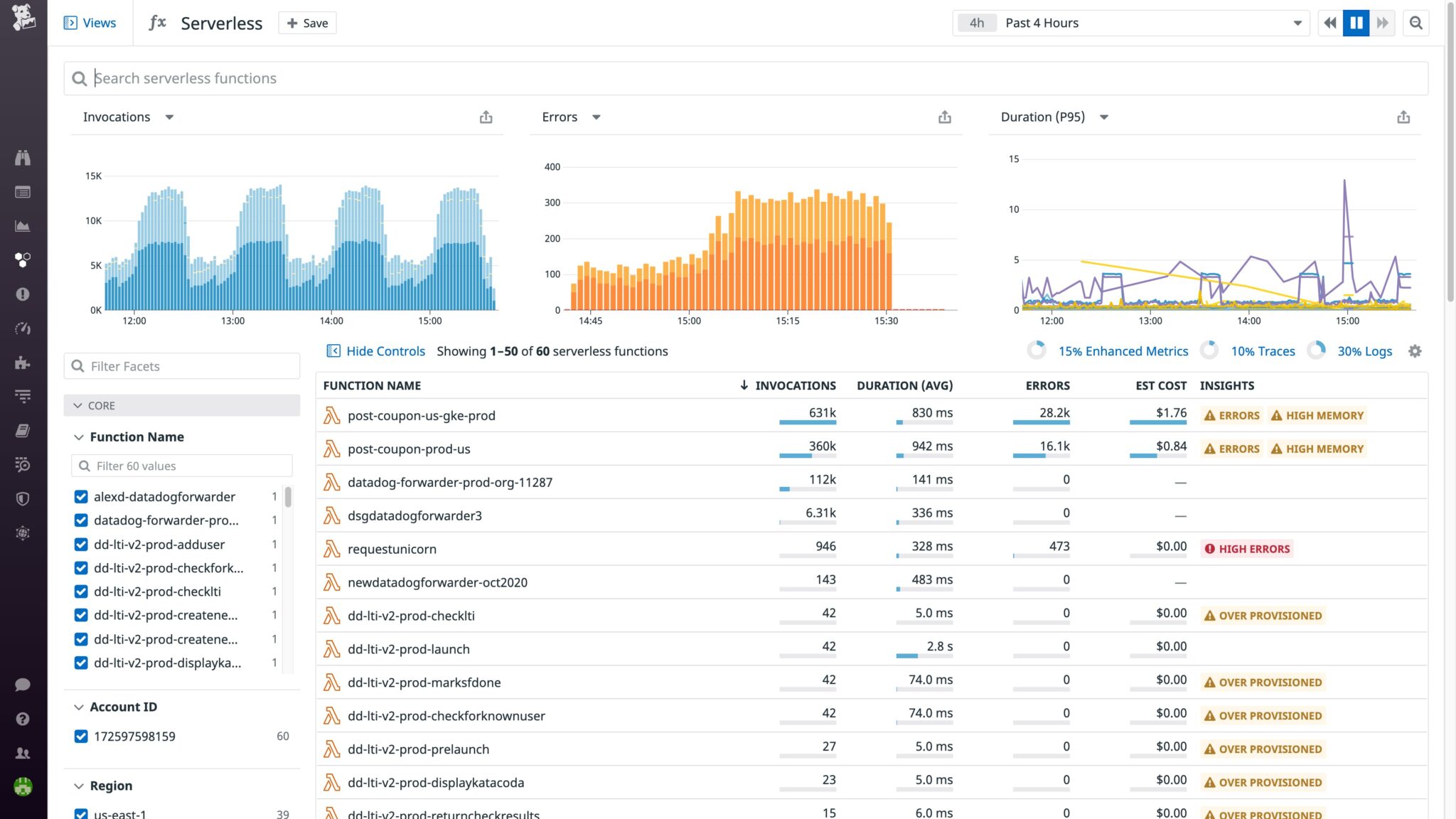Click the Save button
1456x819 pixels.
[307, 23]
